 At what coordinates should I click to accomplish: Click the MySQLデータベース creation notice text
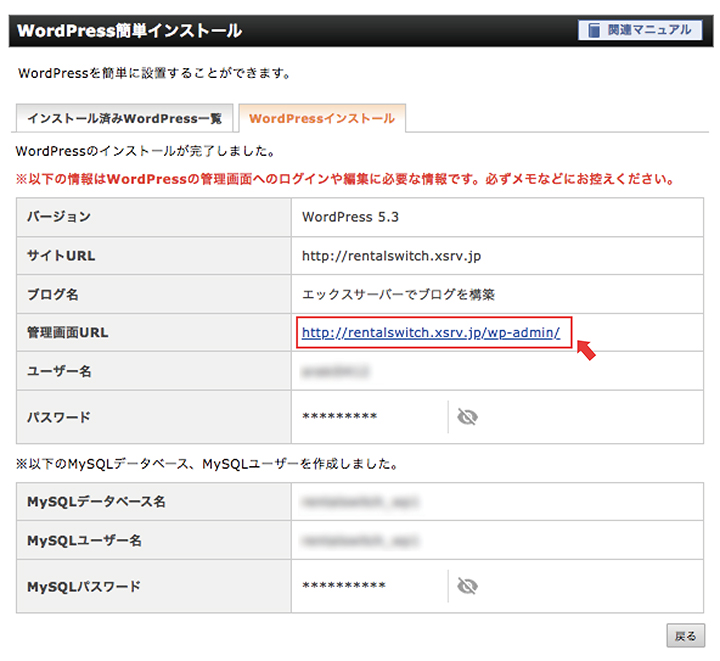[x=207, y=464]
